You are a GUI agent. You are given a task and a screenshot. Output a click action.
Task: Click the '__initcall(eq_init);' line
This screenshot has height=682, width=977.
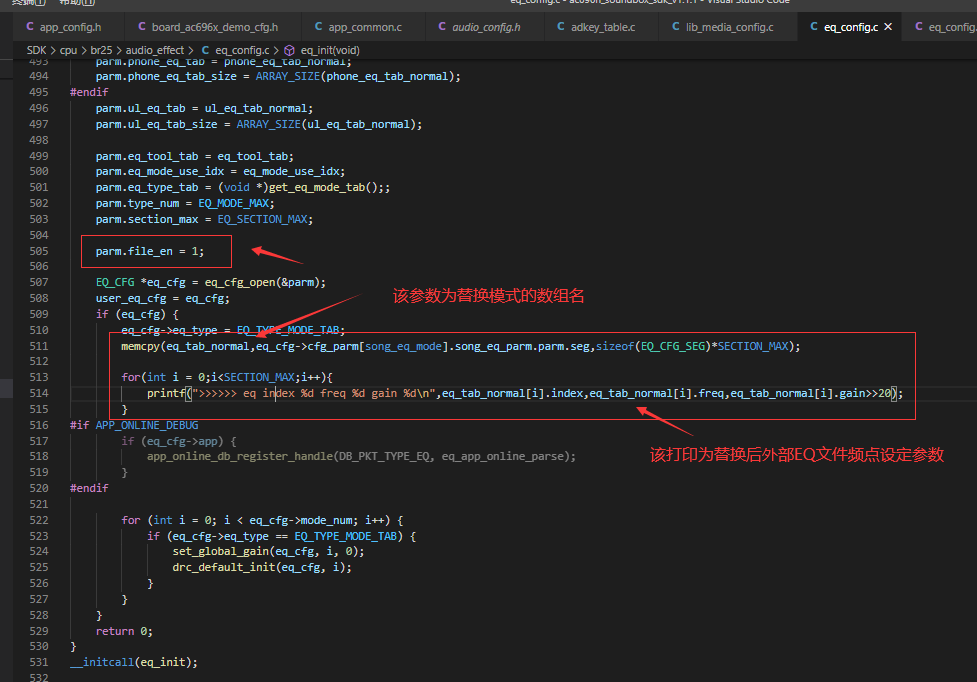click(x=134, y=662)
